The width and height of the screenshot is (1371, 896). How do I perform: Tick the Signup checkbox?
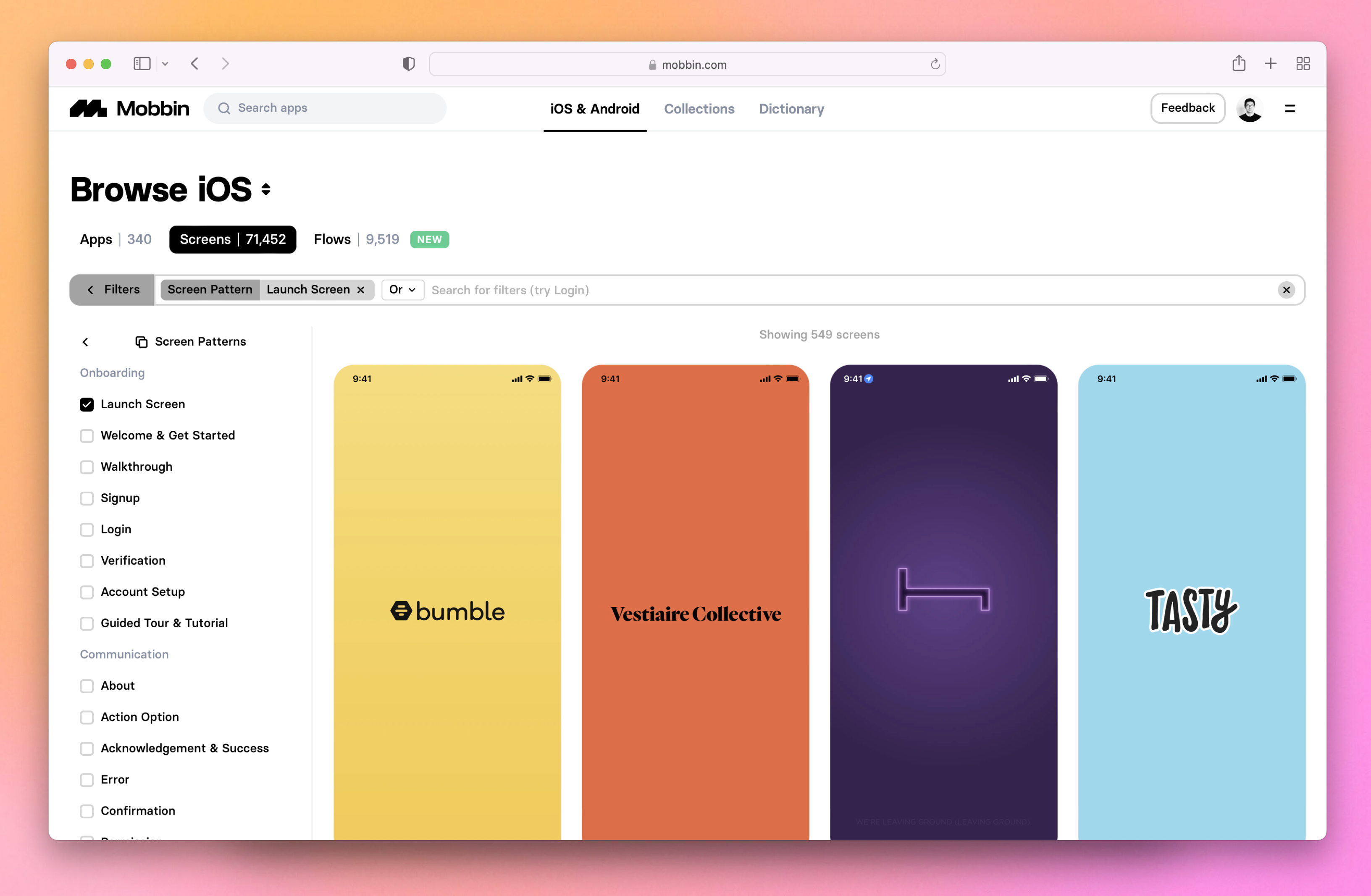click(87, 498)
